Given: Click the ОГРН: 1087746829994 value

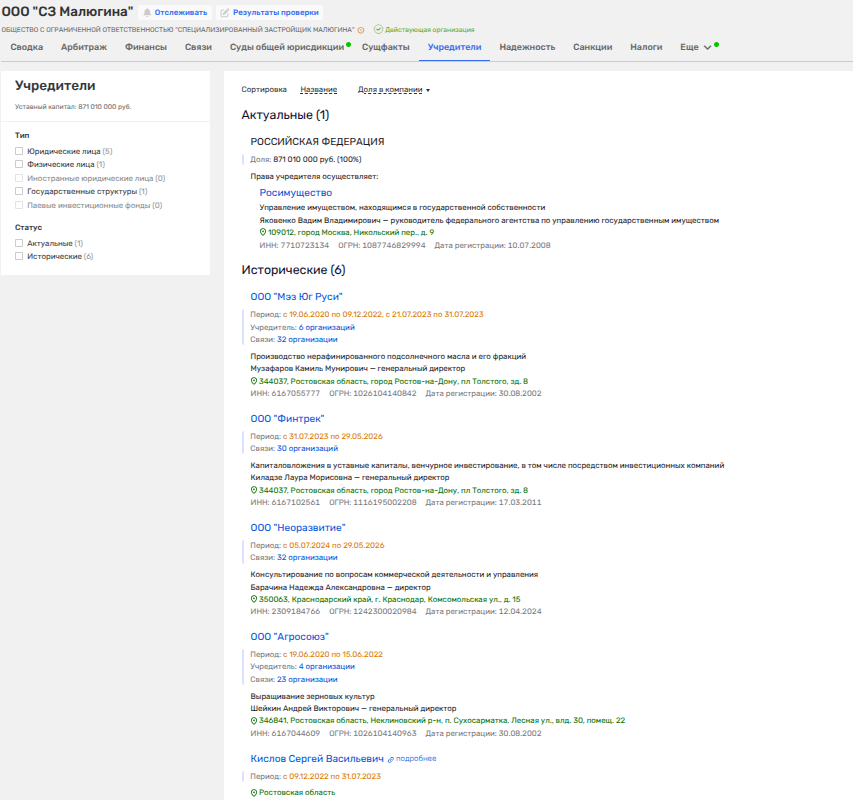Looking at the screenshot, I should click(382, 245).
